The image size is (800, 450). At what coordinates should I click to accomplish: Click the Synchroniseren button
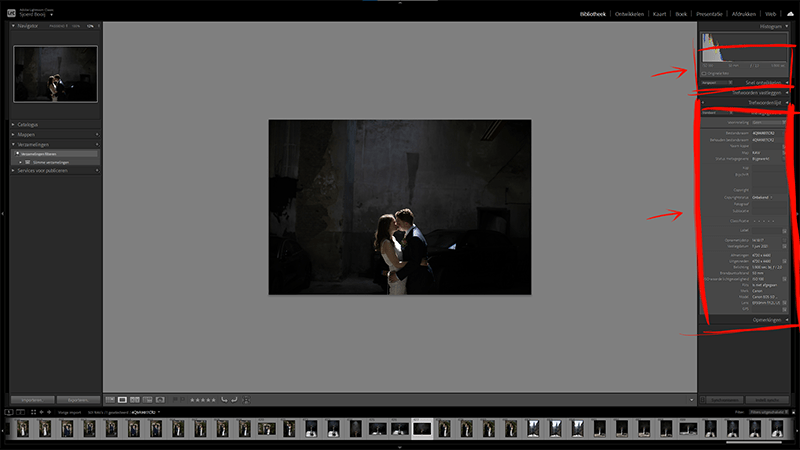(x=725, y=400)
